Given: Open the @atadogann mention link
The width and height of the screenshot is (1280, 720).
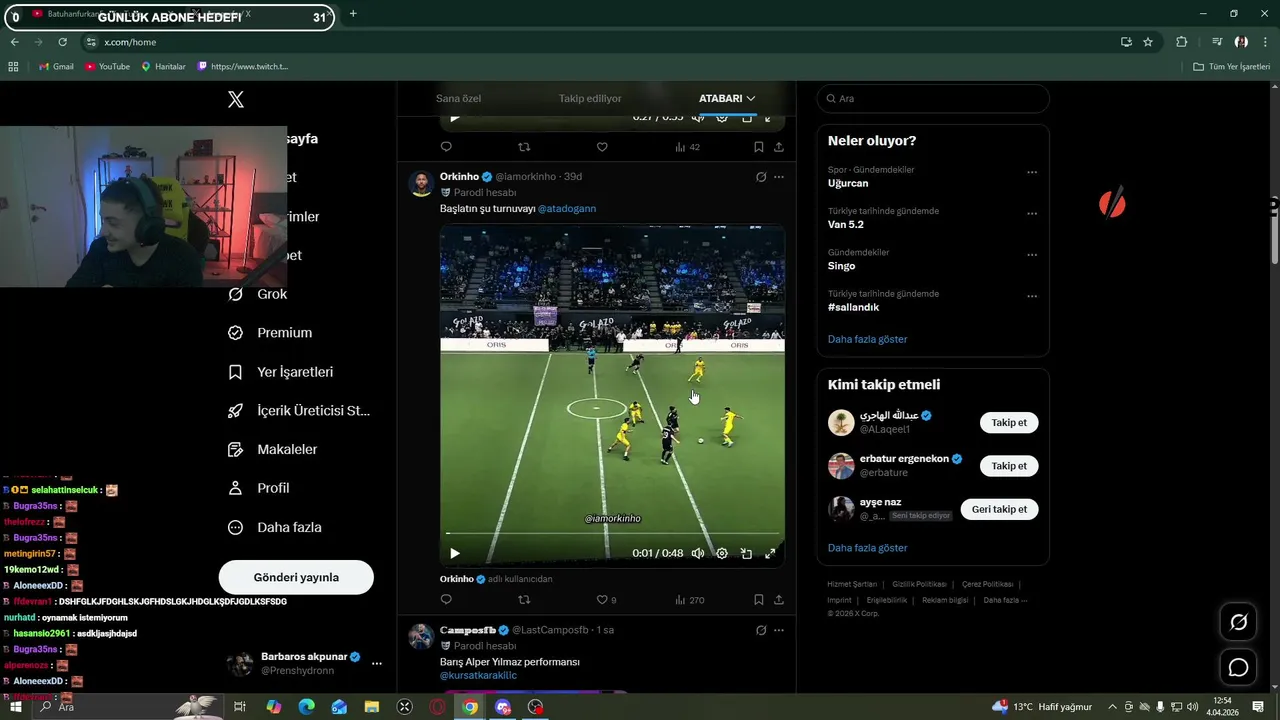Looking at the screenshot, I should coord(567,208).
